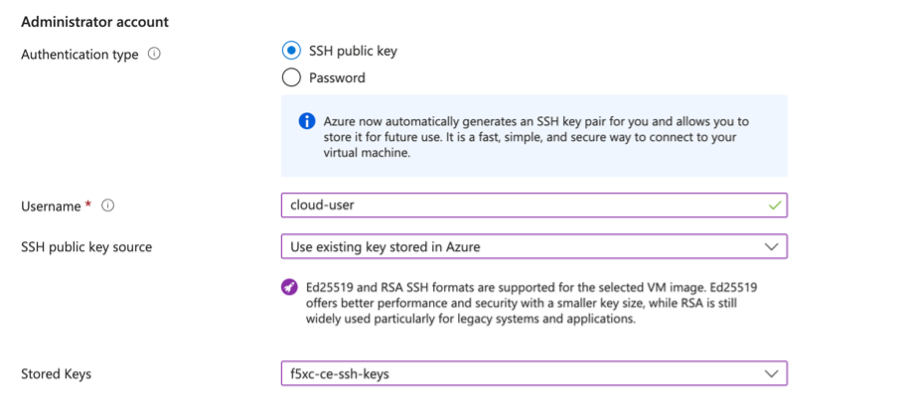910x412 pixels.
Task: Click the 'SSH public key source' label
Action: pos(86,246)
